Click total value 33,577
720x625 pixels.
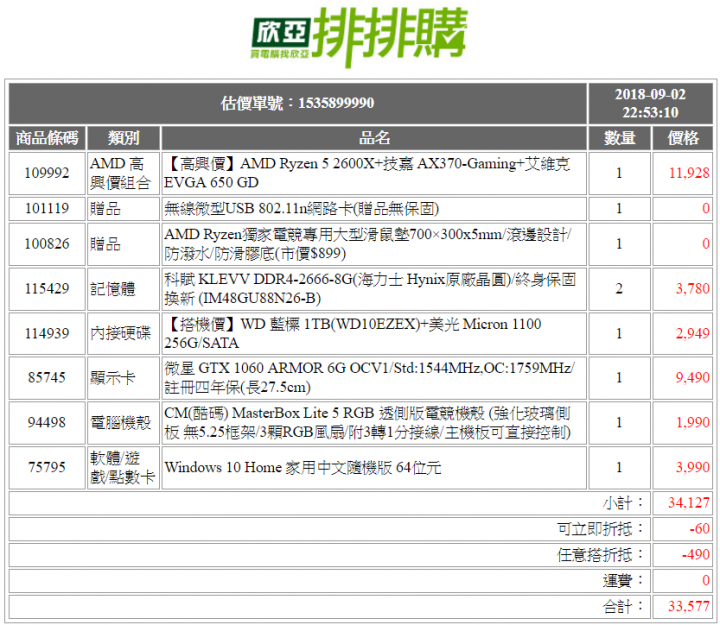[x=689, y=607]
